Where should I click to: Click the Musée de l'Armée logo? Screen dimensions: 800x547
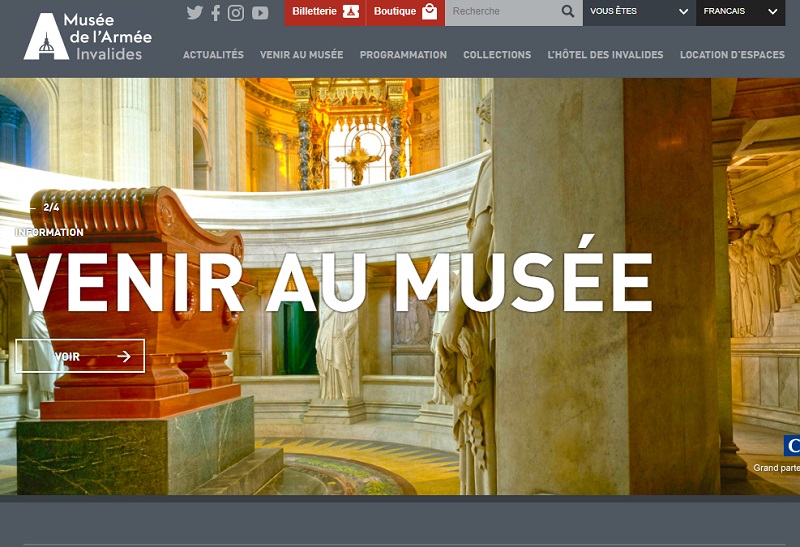pos(88,36)
